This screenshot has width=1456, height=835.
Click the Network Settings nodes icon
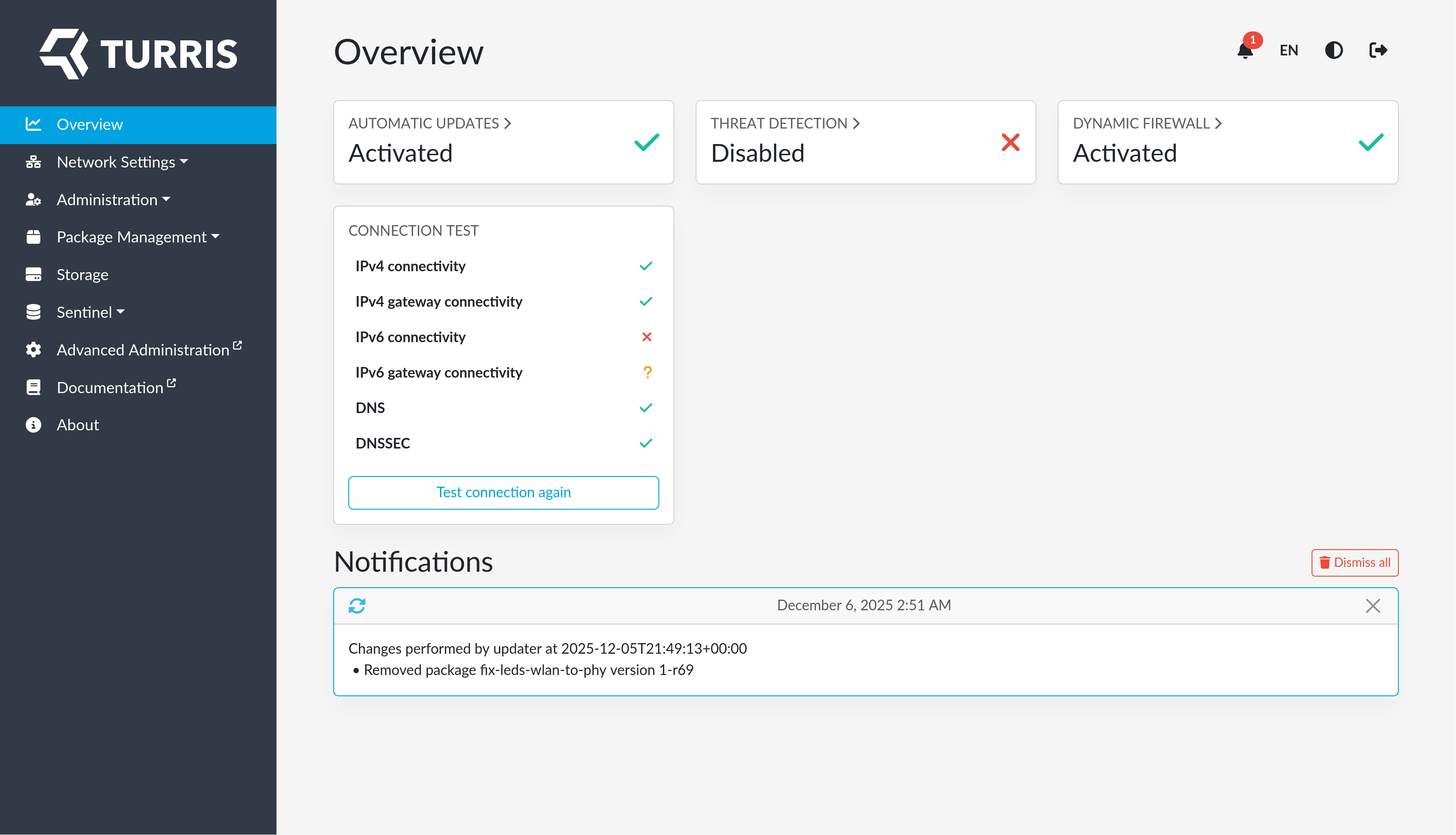[33, 162]
